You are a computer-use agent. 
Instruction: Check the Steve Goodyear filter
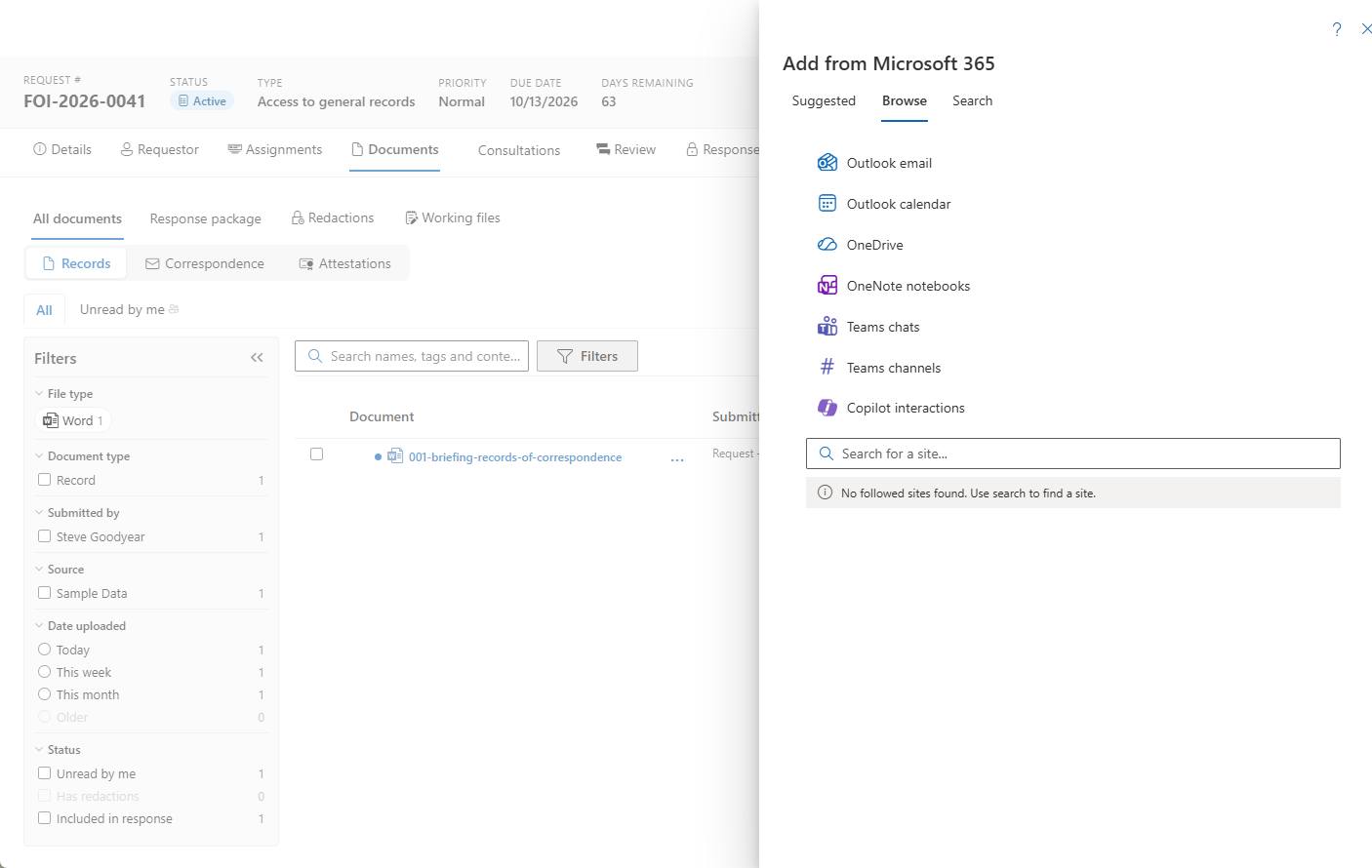[44, 535]
